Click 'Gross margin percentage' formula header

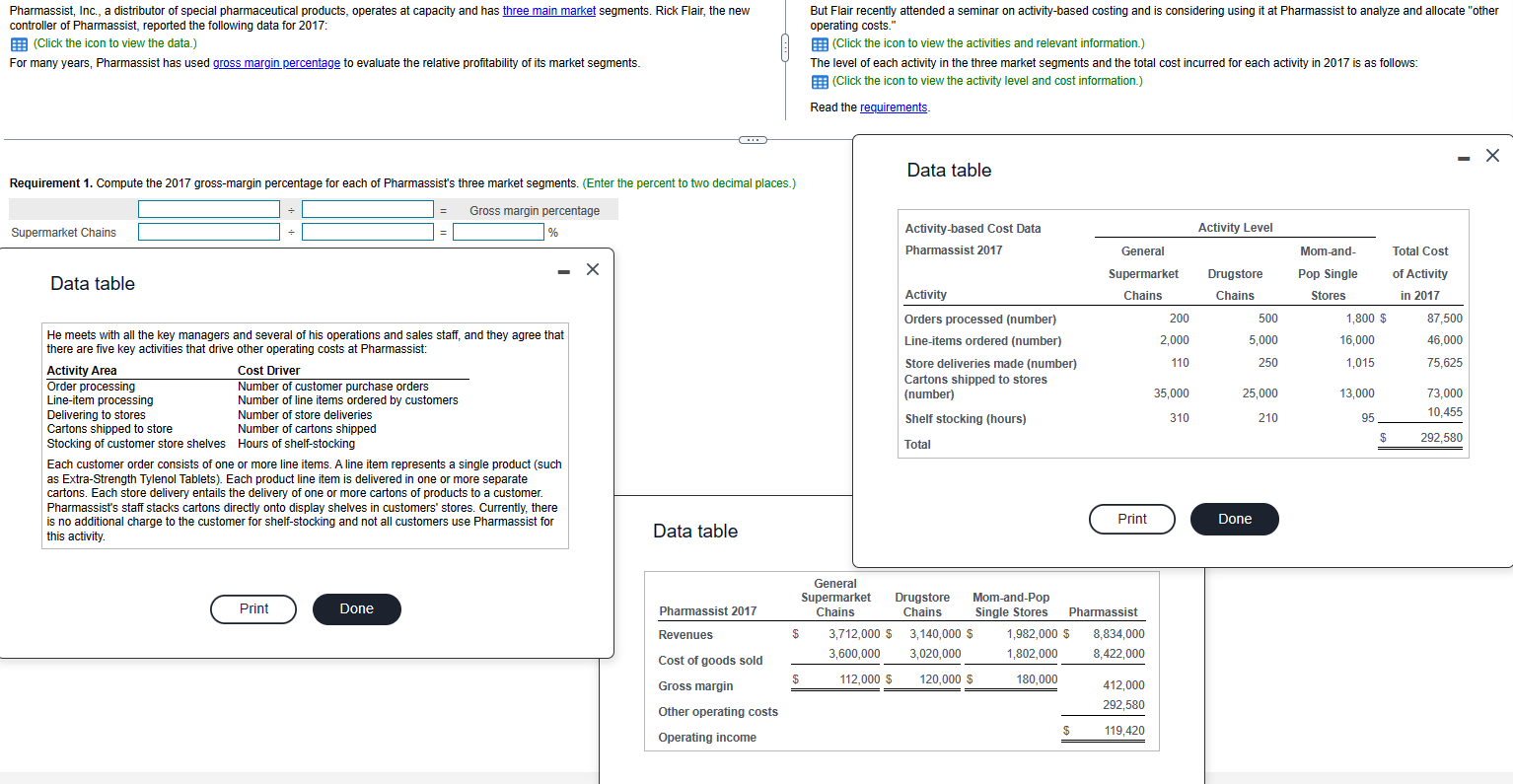(535, 211)
